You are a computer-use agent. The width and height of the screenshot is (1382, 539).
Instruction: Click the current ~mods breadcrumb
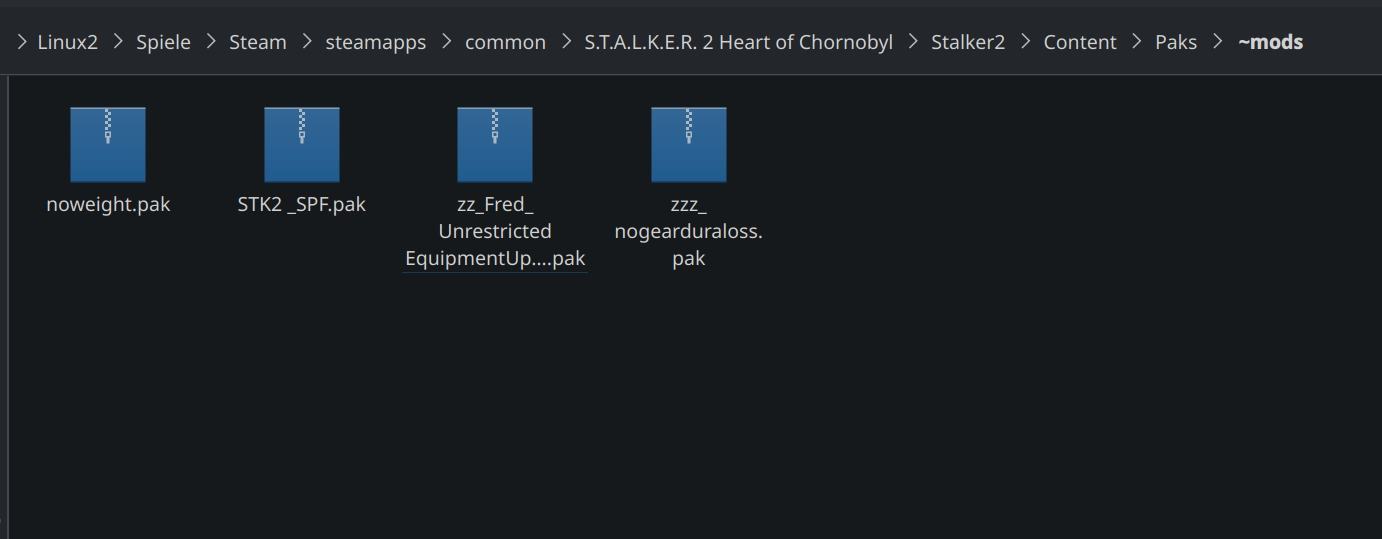(x=1270, y=42)
